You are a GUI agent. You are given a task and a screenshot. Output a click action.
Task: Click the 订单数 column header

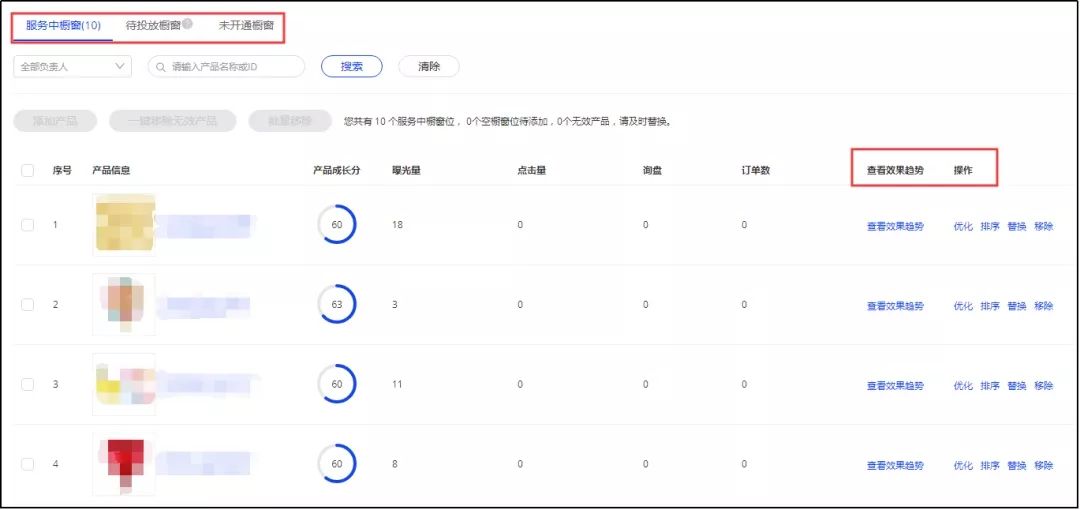point(756,171)
